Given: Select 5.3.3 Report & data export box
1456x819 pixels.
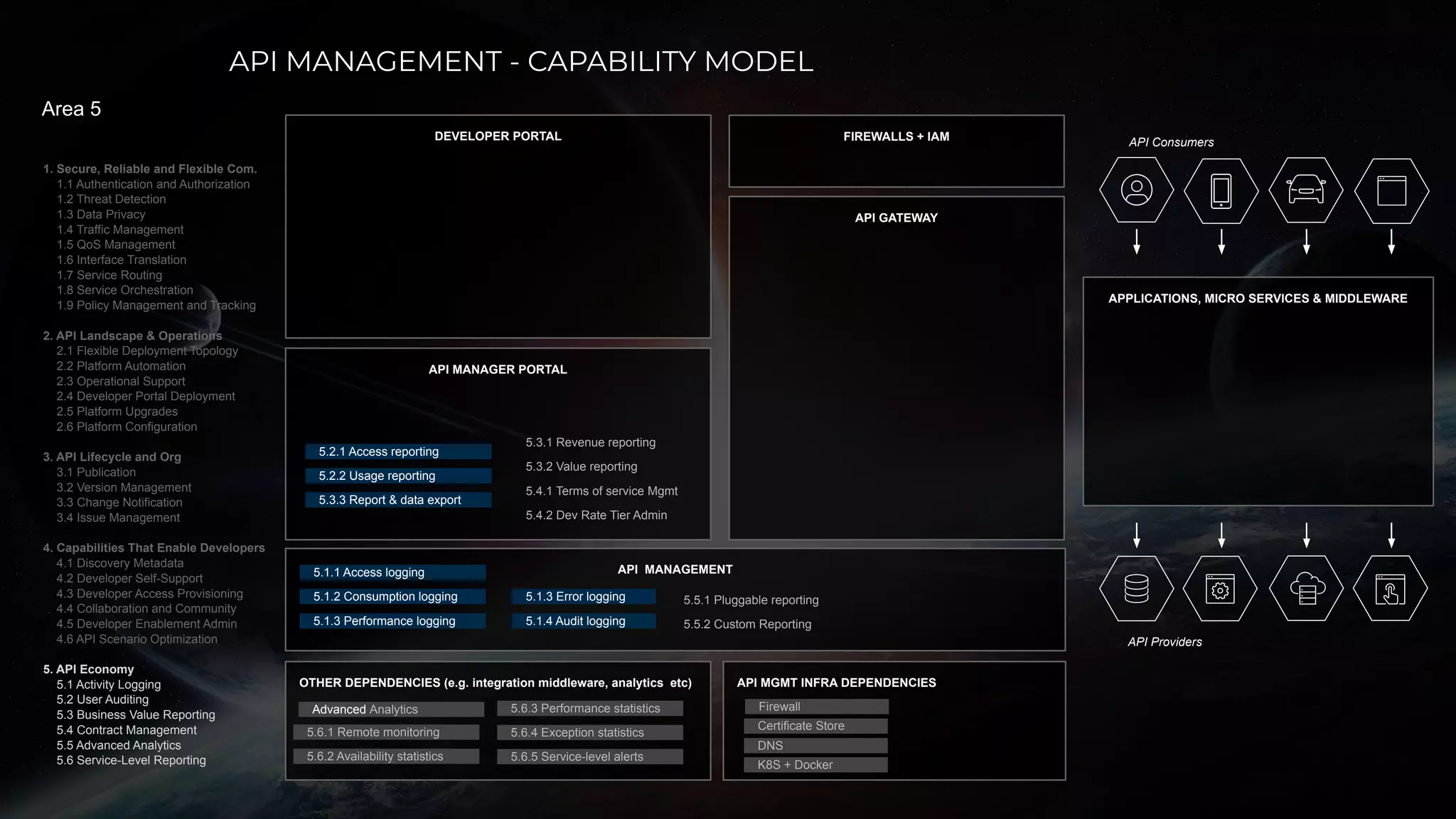Looking at the screenshot, I should point(398,500).
